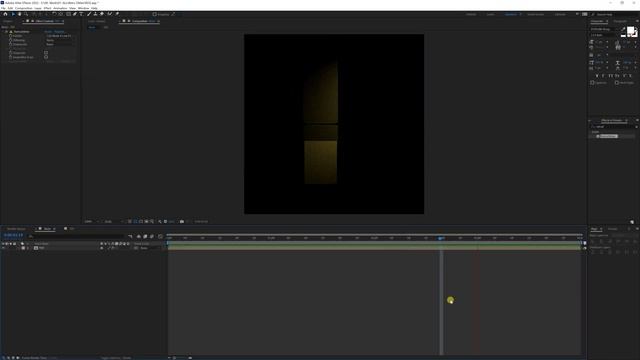This screenshot has height=360, width=640.
Task: Toggle the Composite checkbox in Effect Controls
Action: click(46, 53)
